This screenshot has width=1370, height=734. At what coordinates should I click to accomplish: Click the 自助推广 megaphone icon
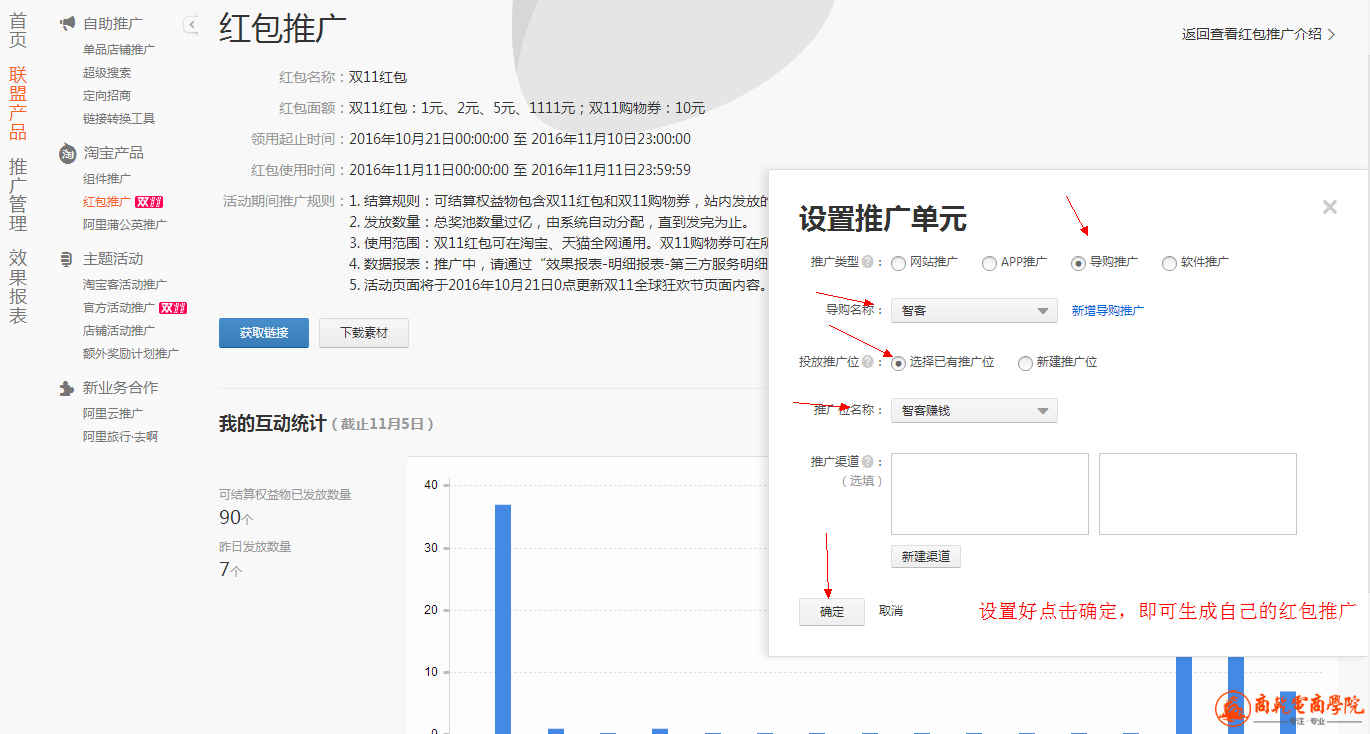tap(68, 22)
